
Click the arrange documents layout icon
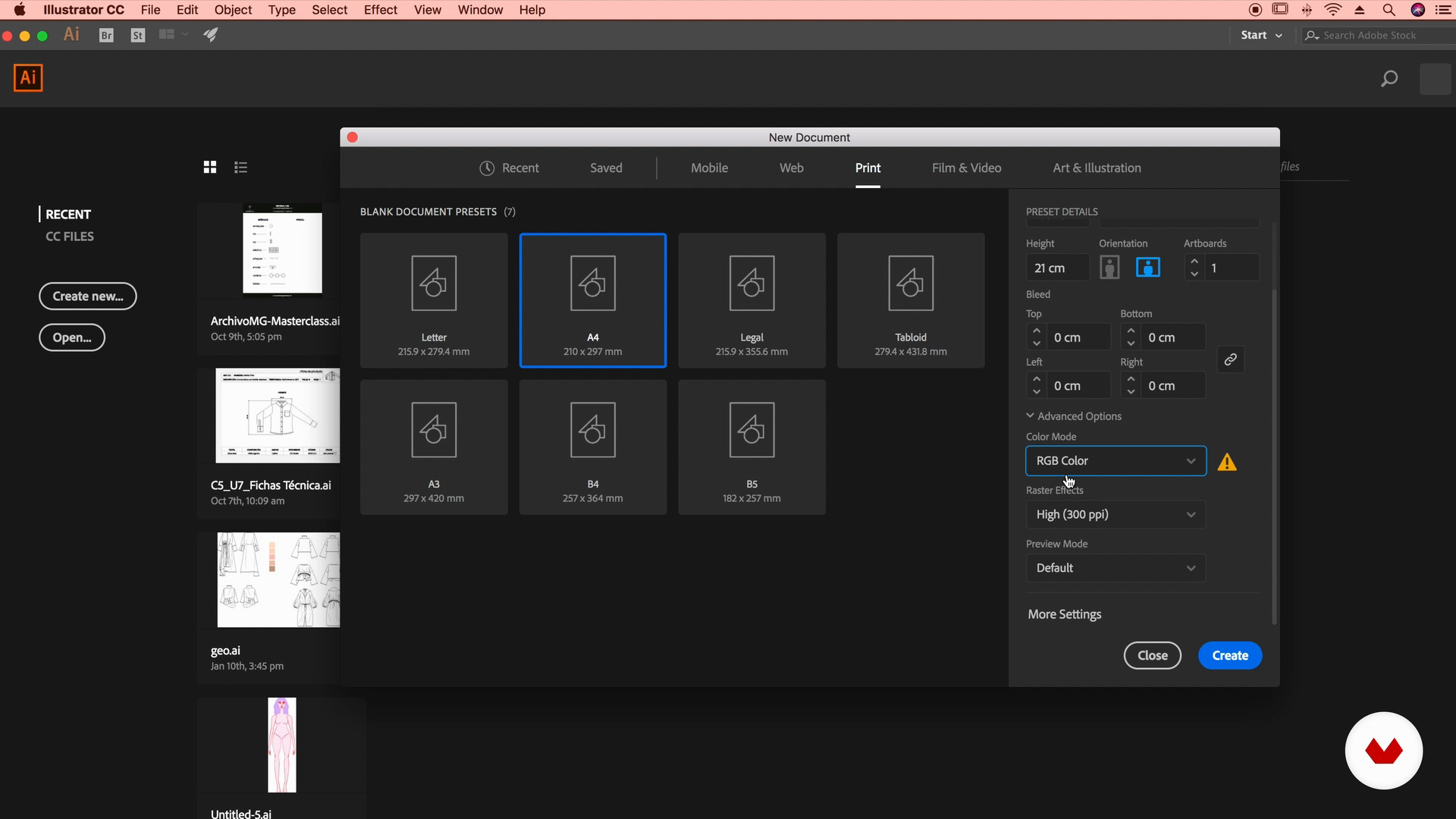point(173,35)
